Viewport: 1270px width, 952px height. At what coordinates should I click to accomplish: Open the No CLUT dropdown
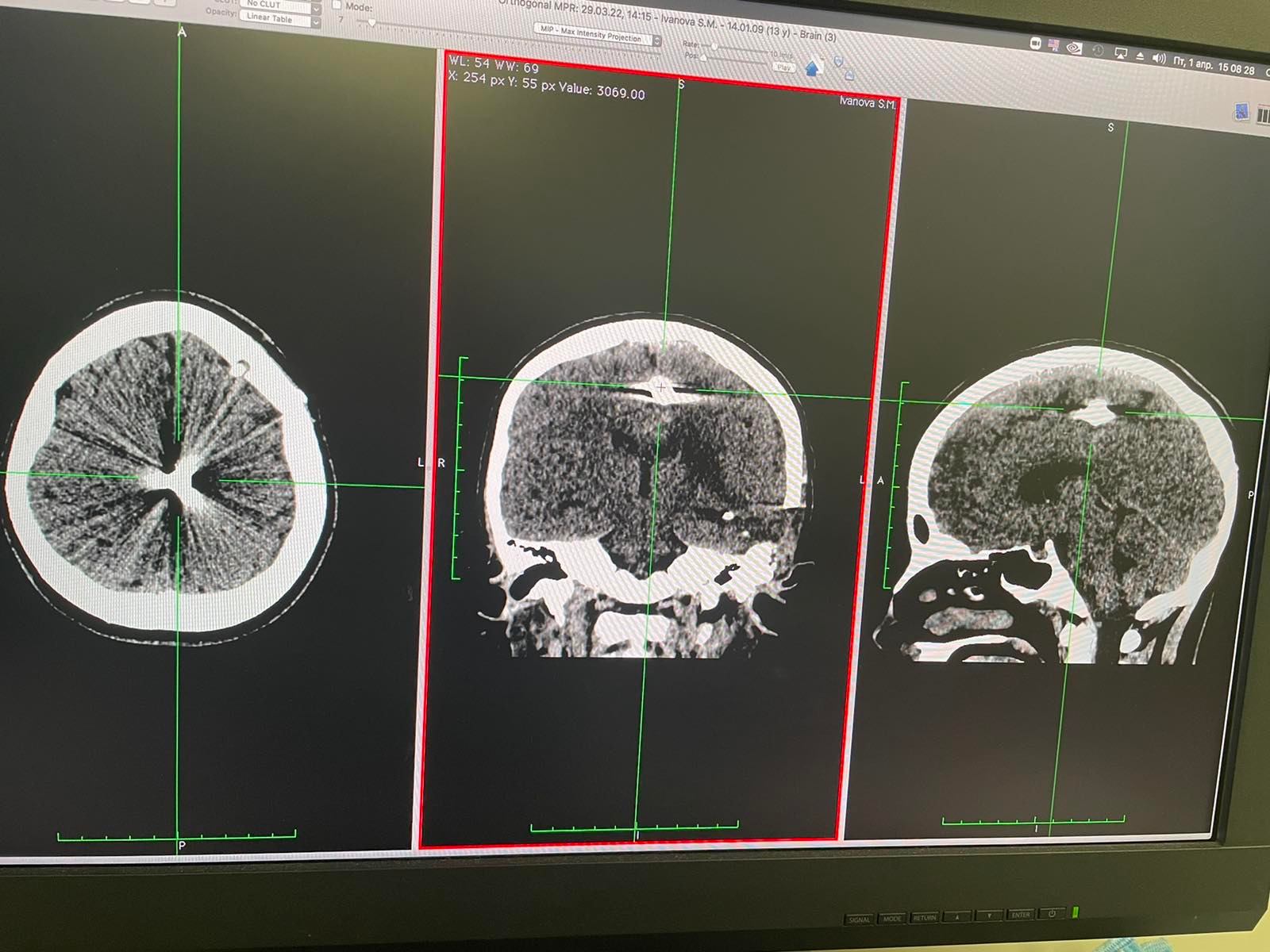[282, 4]
